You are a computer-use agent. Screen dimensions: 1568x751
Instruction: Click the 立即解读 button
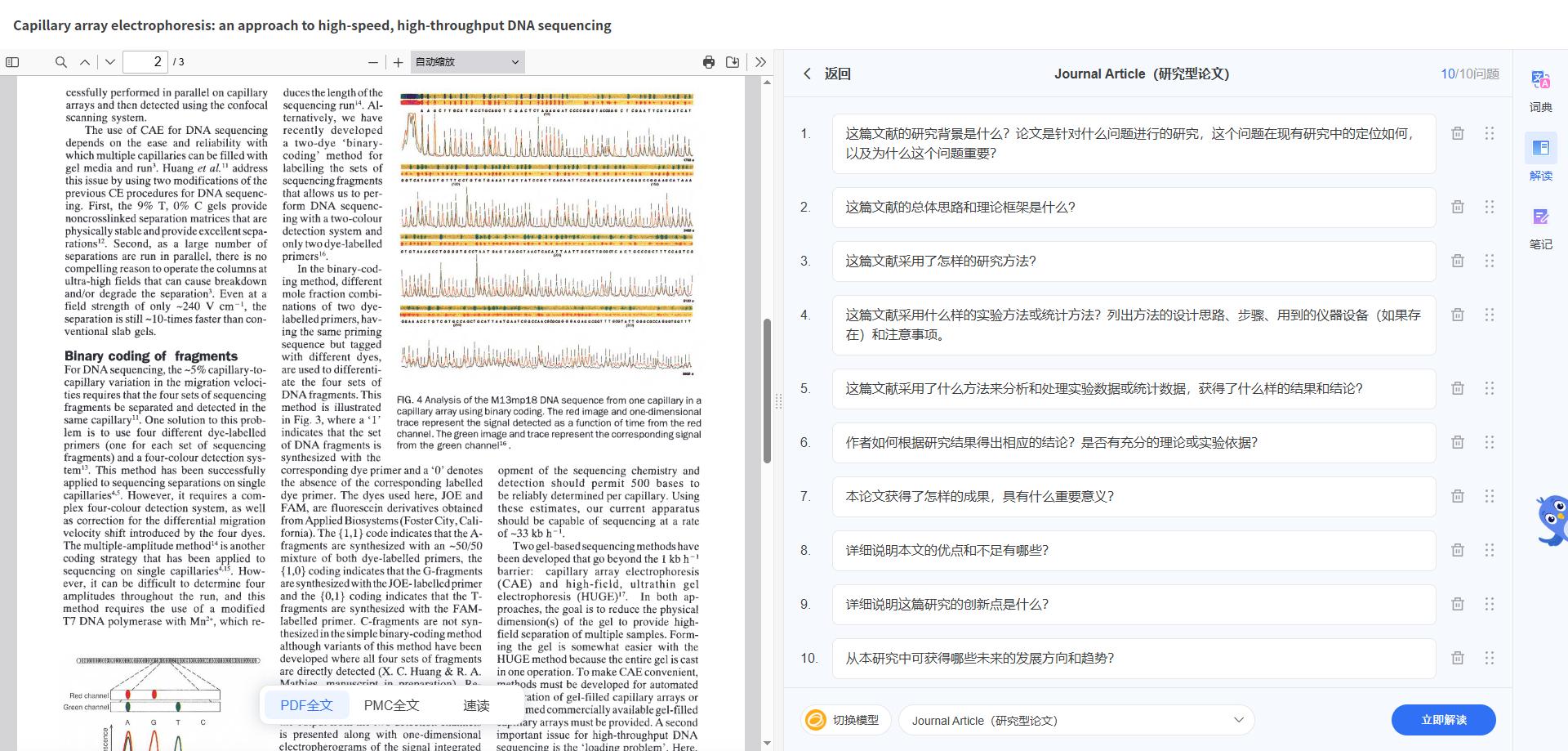(x=1443, y=720)
